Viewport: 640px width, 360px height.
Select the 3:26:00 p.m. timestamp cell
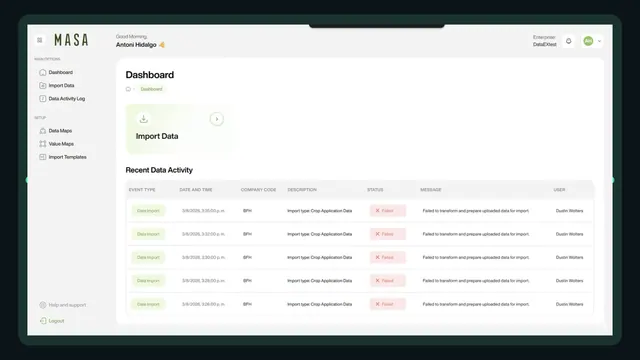pos(203,304)
